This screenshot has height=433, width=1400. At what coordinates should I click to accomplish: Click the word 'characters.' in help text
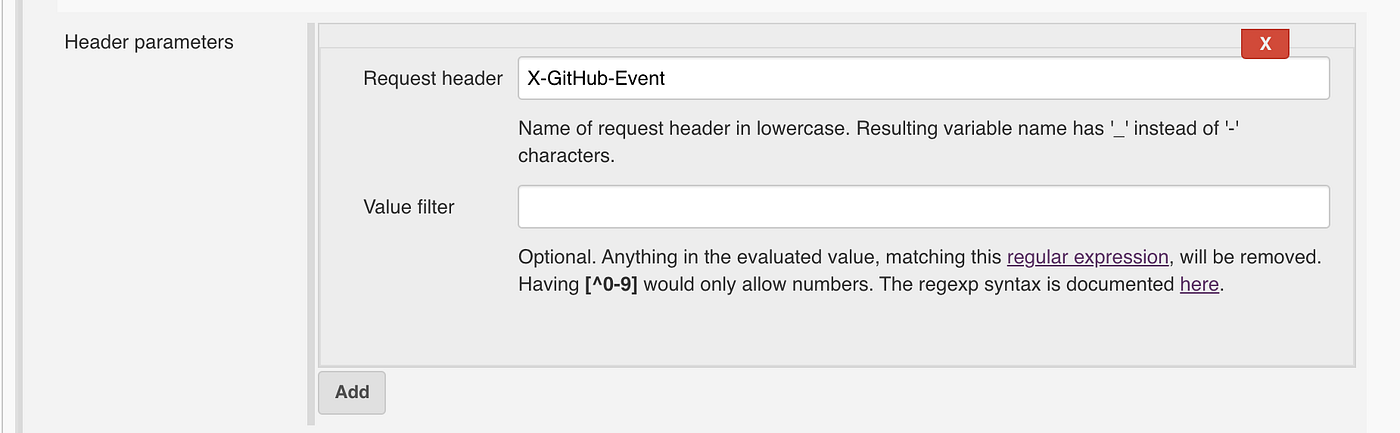[x=565, y=156]
